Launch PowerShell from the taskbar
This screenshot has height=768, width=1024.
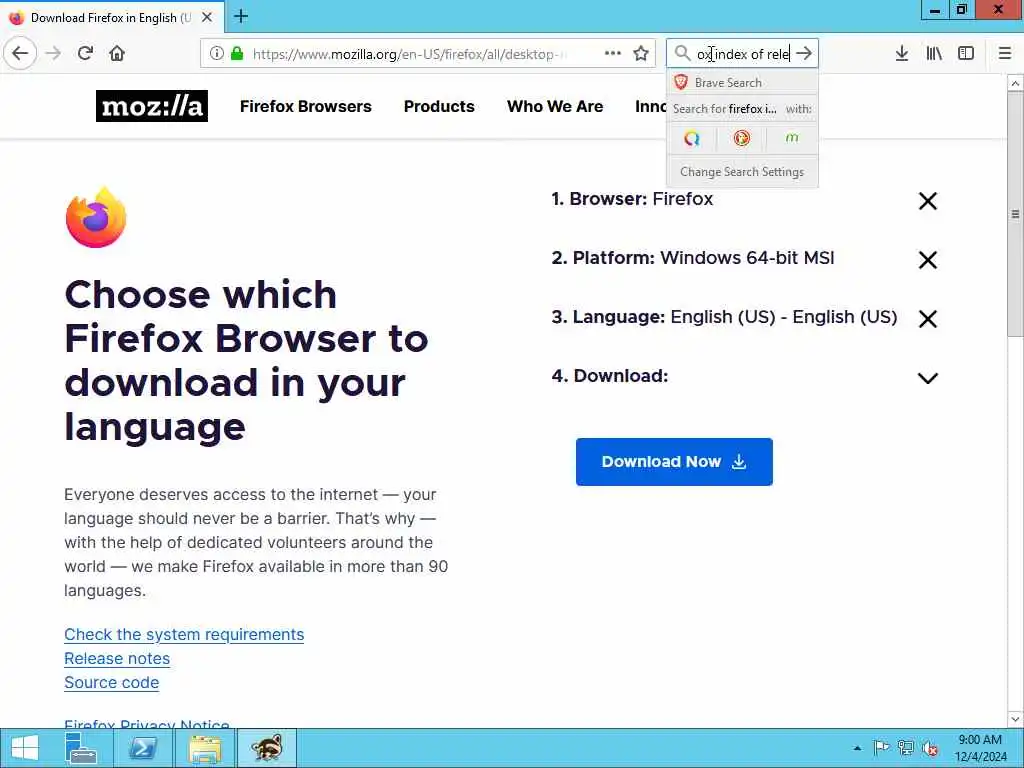[x=142, y=748]
